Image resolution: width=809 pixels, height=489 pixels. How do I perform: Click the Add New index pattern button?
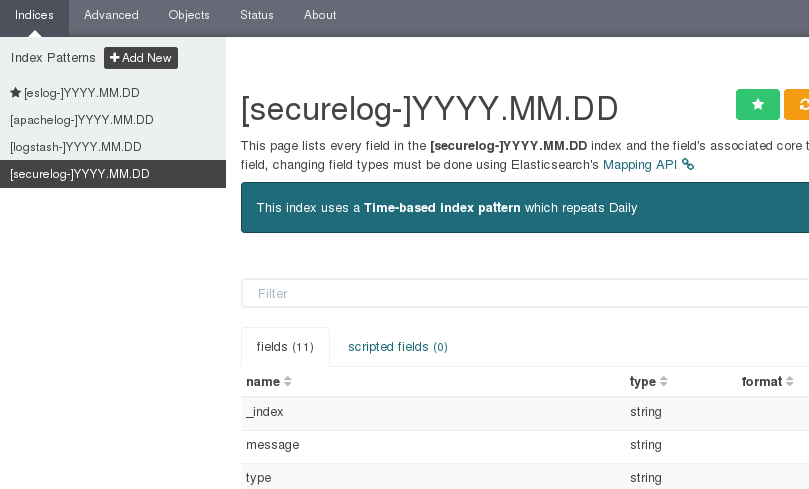141,58
